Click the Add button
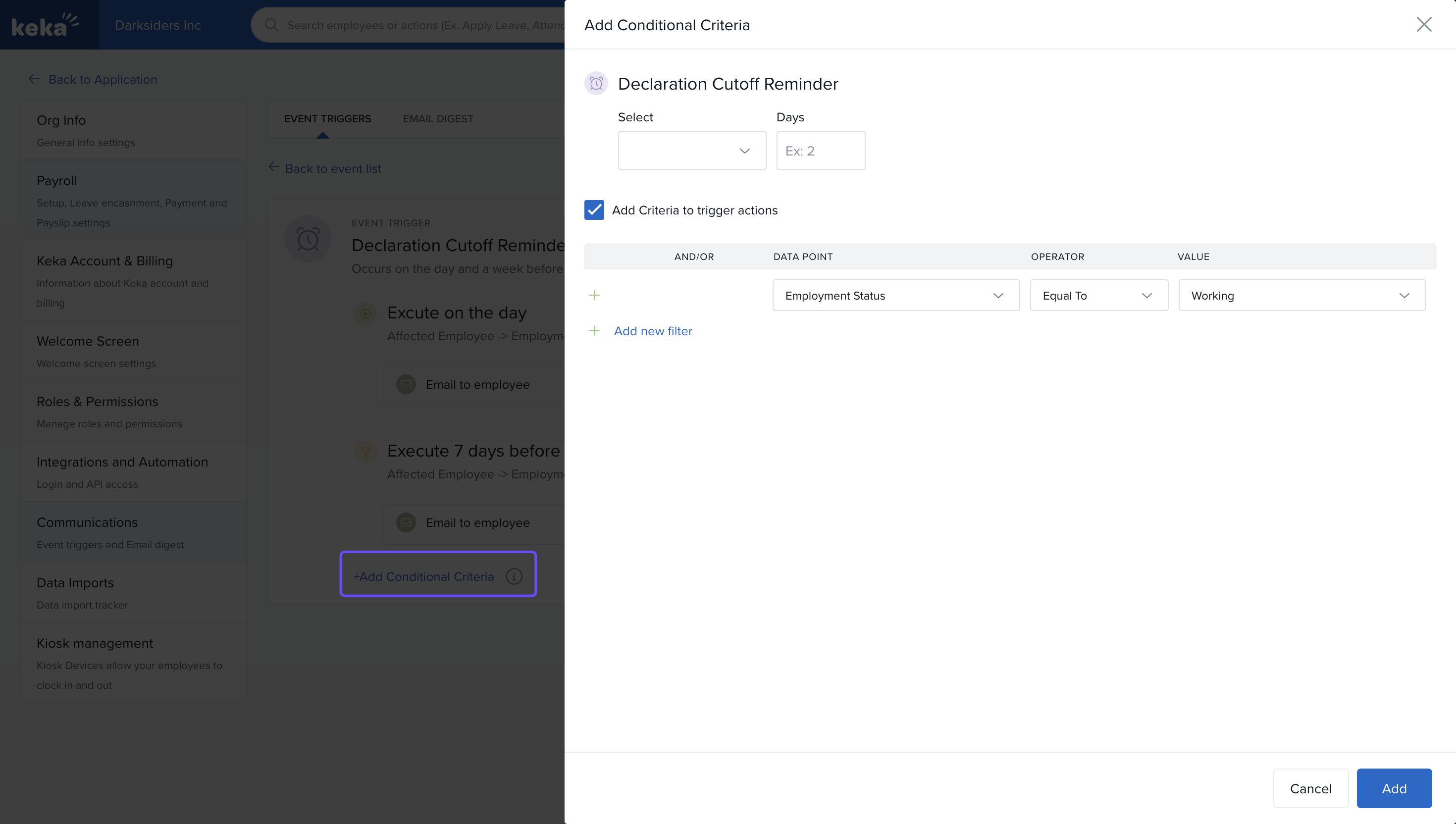This screenshot has width=1456, height=824. tap(1393, 788)
